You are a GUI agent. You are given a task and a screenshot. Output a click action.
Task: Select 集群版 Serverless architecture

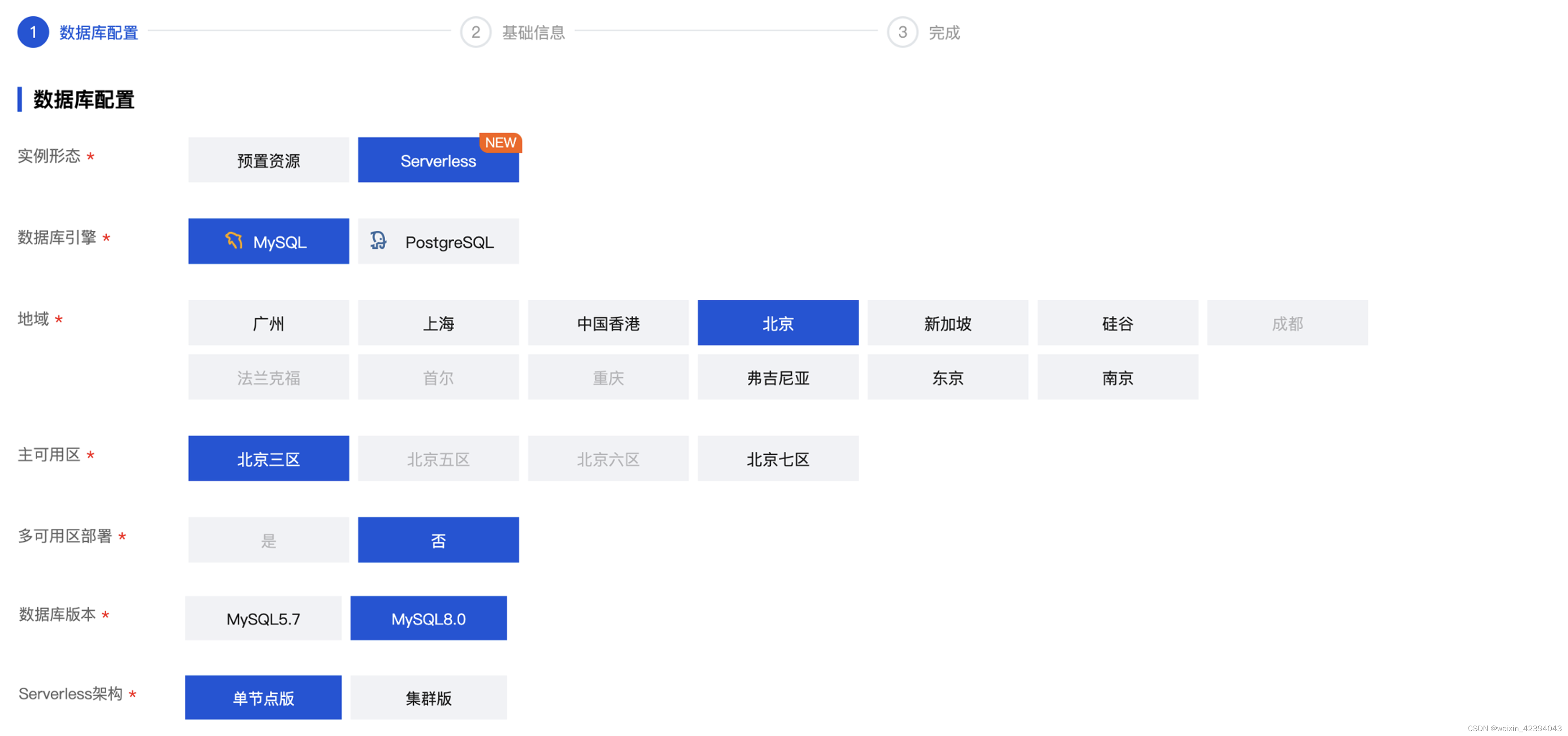(429, 697)
